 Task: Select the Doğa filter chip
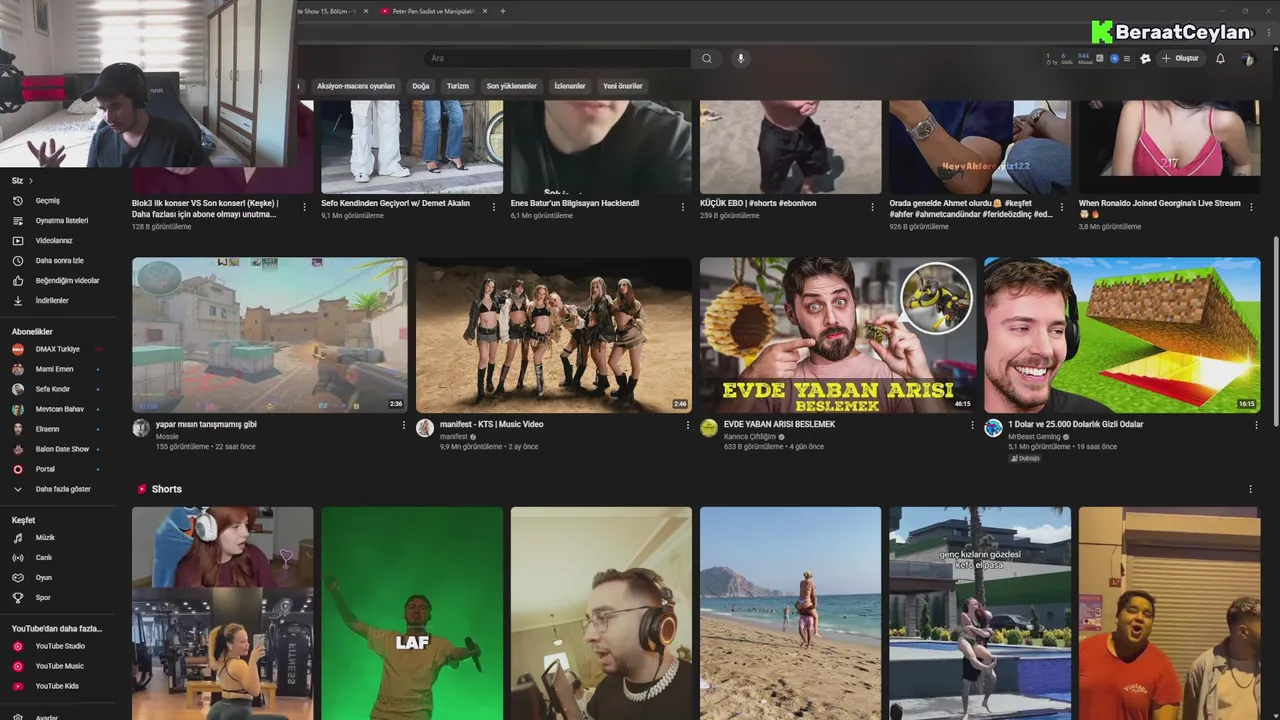click(421, 86)
